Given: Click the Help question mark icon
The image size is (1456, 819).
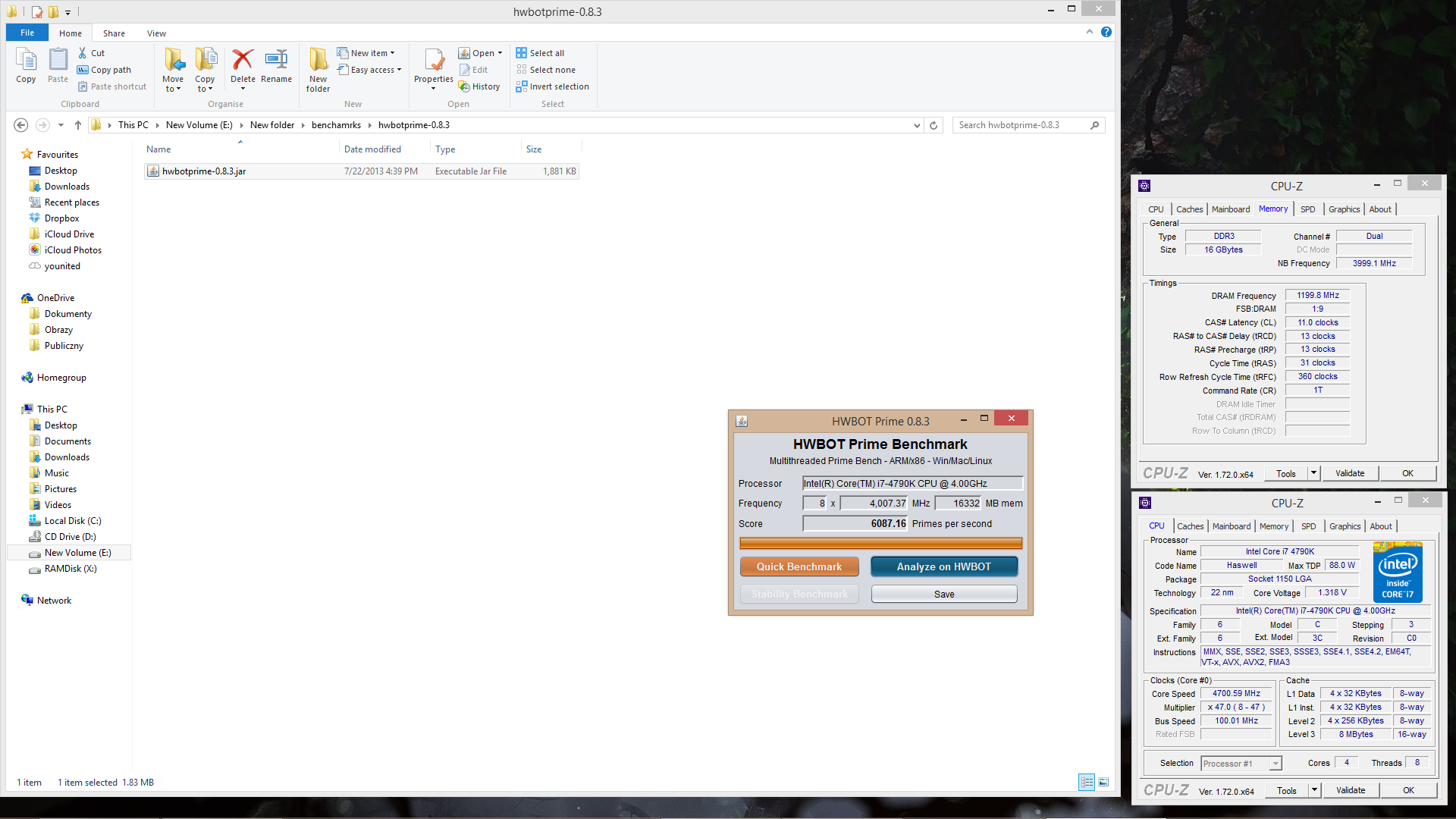Looking at the screenshot, I should (1106, 32).
